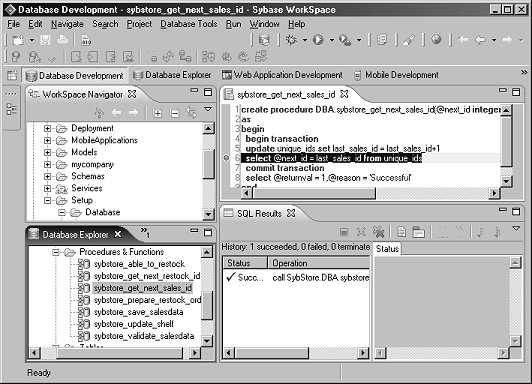Click the Link with Editor icon in Navigator
This screenshot has height=384, width=532.
click(191, 112)
